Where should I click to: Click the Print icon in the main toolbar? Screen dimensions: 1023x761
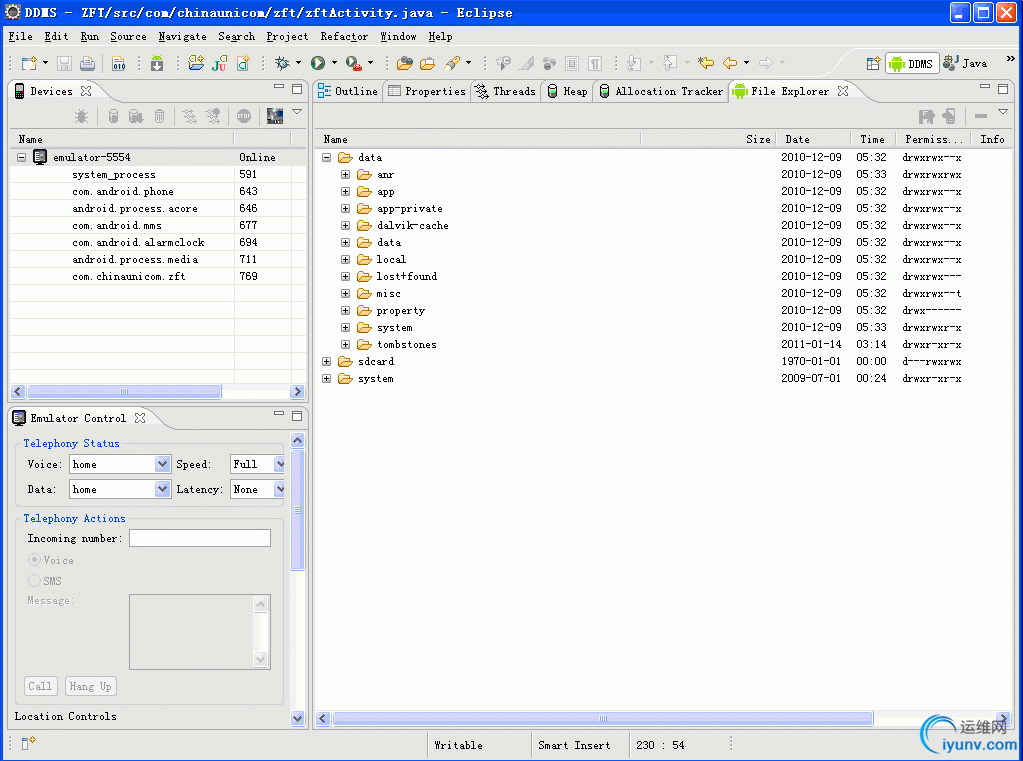[88, 63]
